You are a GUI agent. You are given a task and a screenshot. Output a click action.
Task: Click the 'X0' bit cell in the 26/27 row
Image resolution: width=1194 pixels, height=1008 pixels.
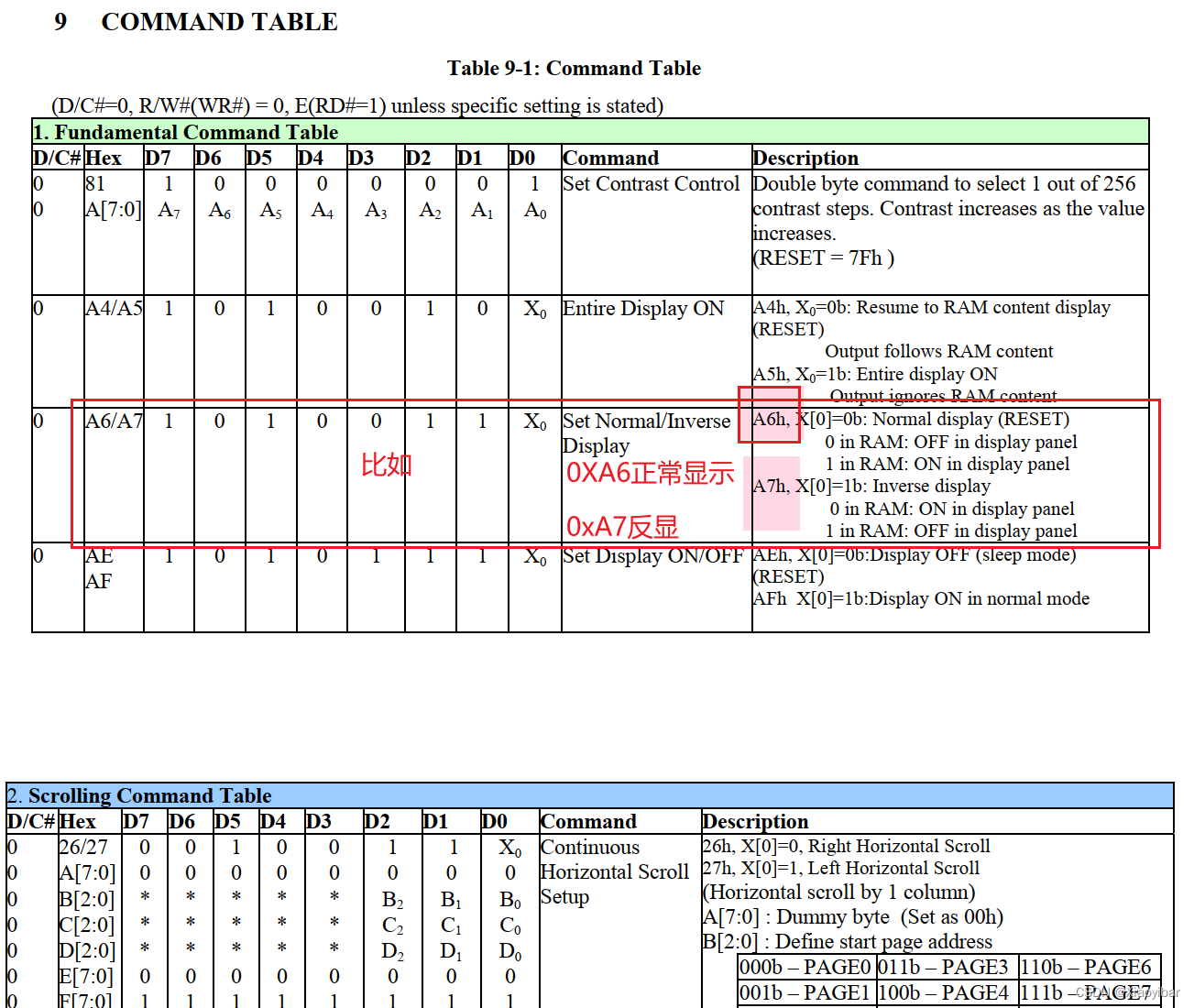click(x=510, y=849)
